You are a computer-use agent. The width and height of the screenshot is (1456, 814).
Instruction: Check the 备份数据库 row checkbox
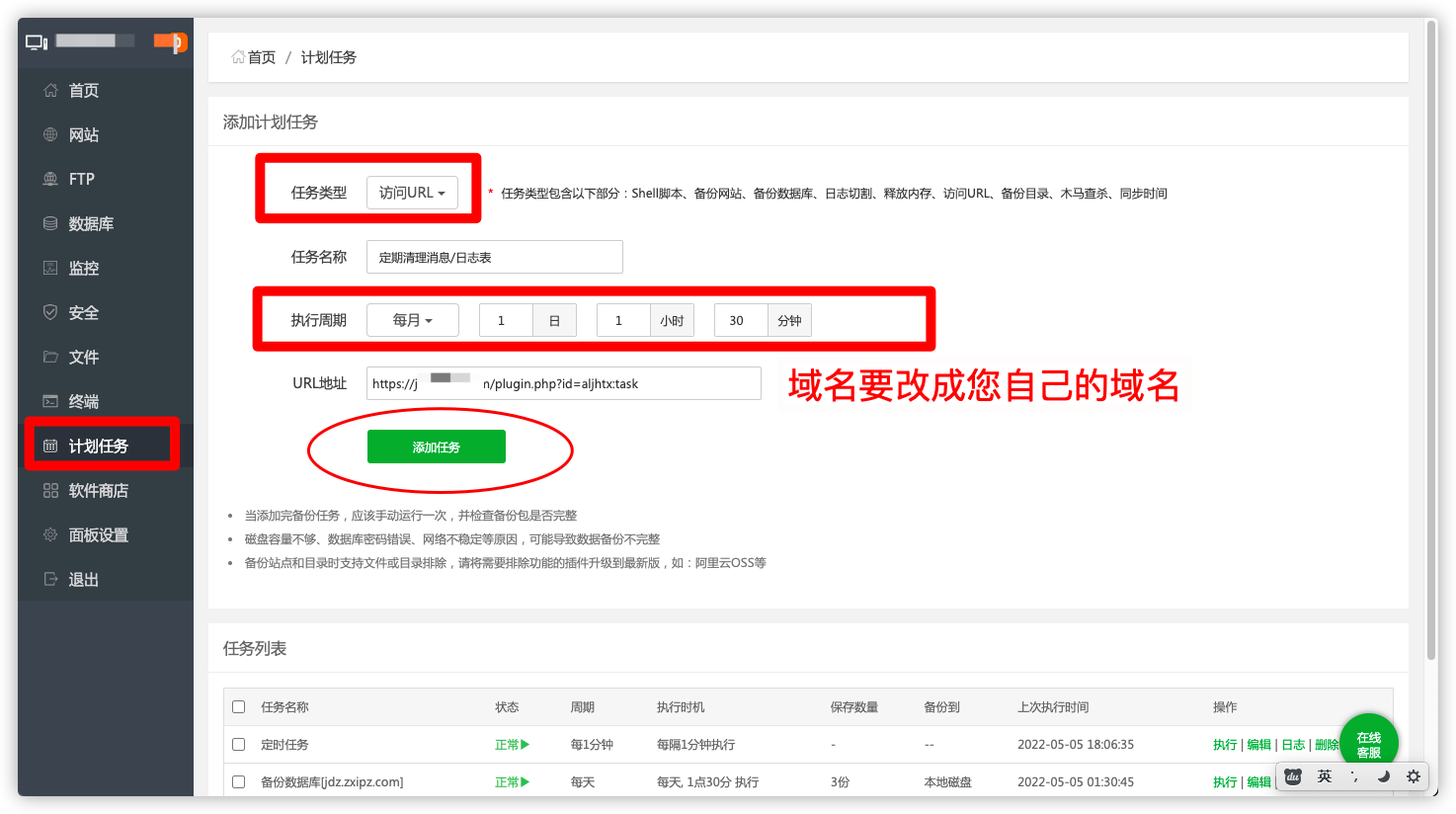coord(238,781)
